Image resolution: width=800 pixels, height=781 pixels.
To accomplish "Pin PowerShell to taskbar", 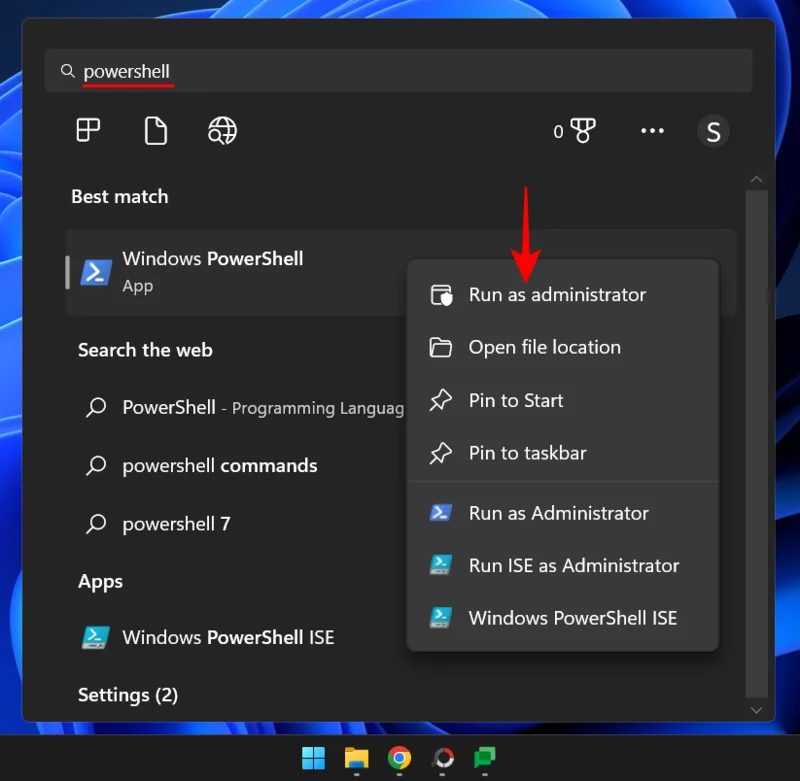I will click(x=527, y=453).
